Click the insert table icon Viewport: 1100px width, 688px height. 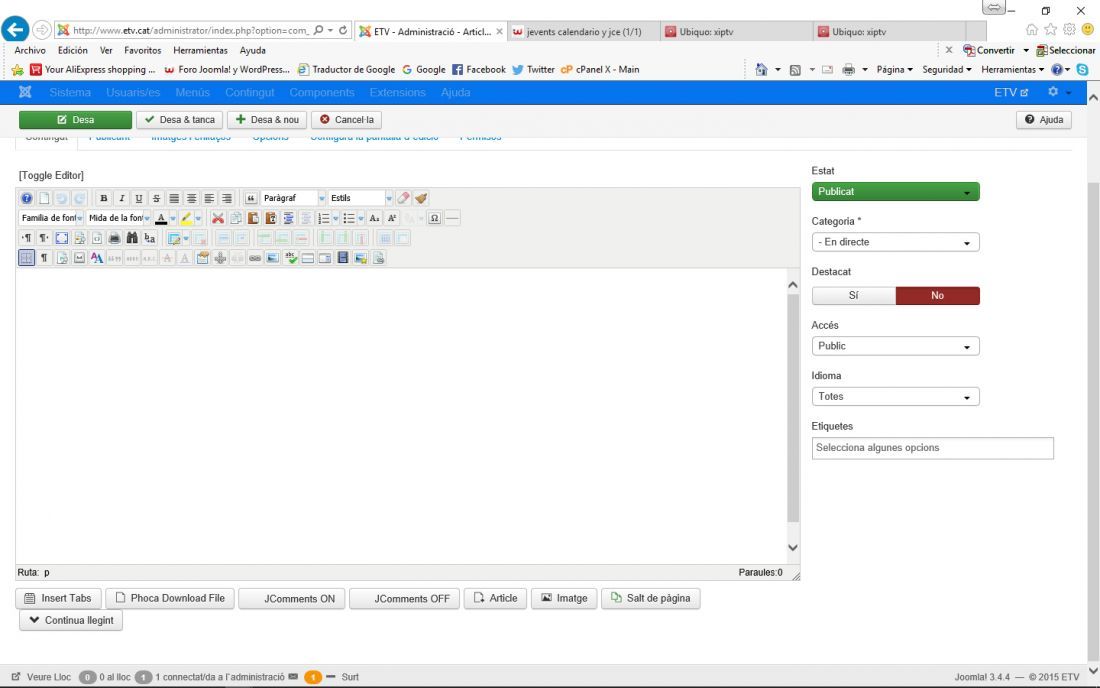point(173,238)
